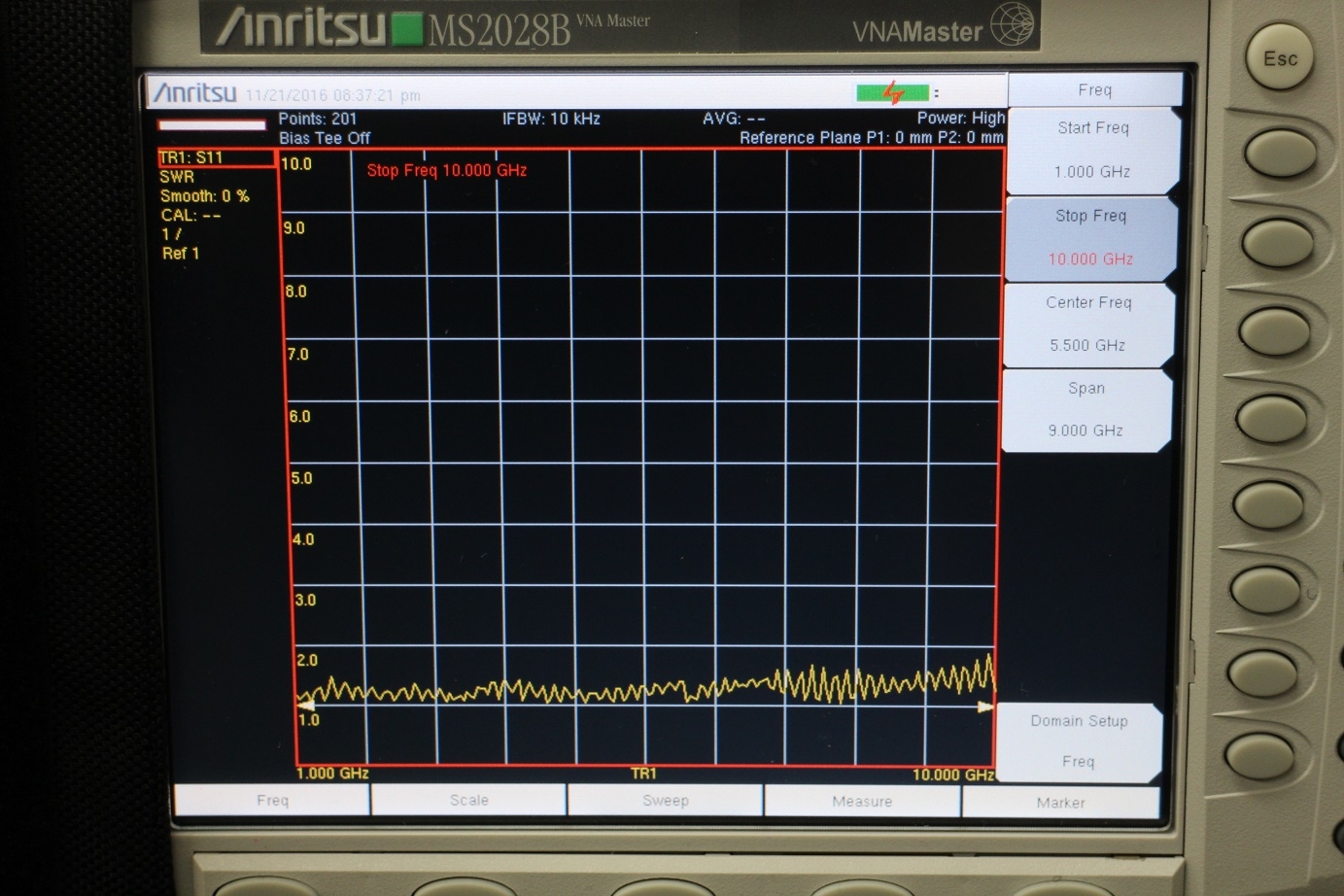
Task: Click the right reference level arrow marker
Action: pos(984,706)
